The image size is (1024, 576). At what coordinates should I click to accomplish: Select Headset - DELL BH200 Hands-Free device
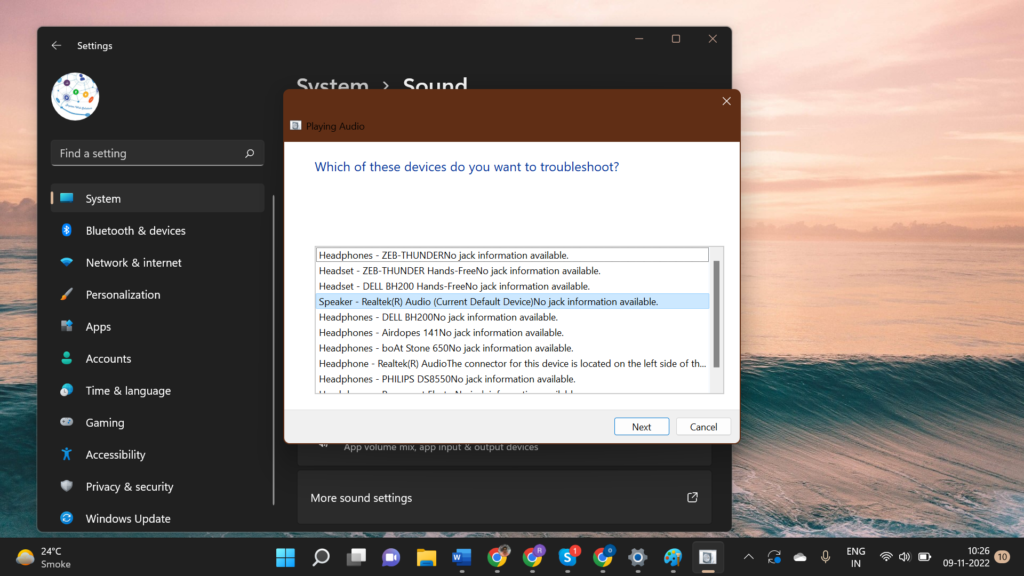512,286
